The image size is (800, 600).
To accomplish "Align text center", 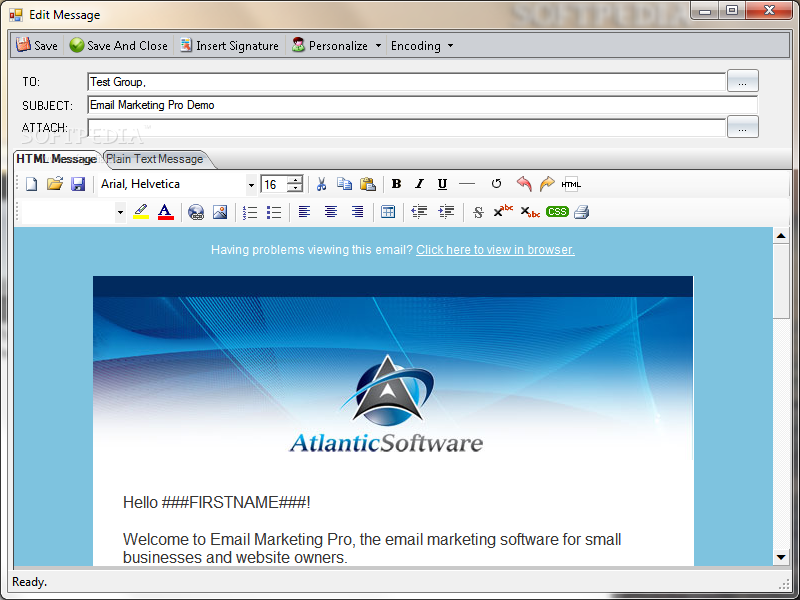I will tap(331, 212).
